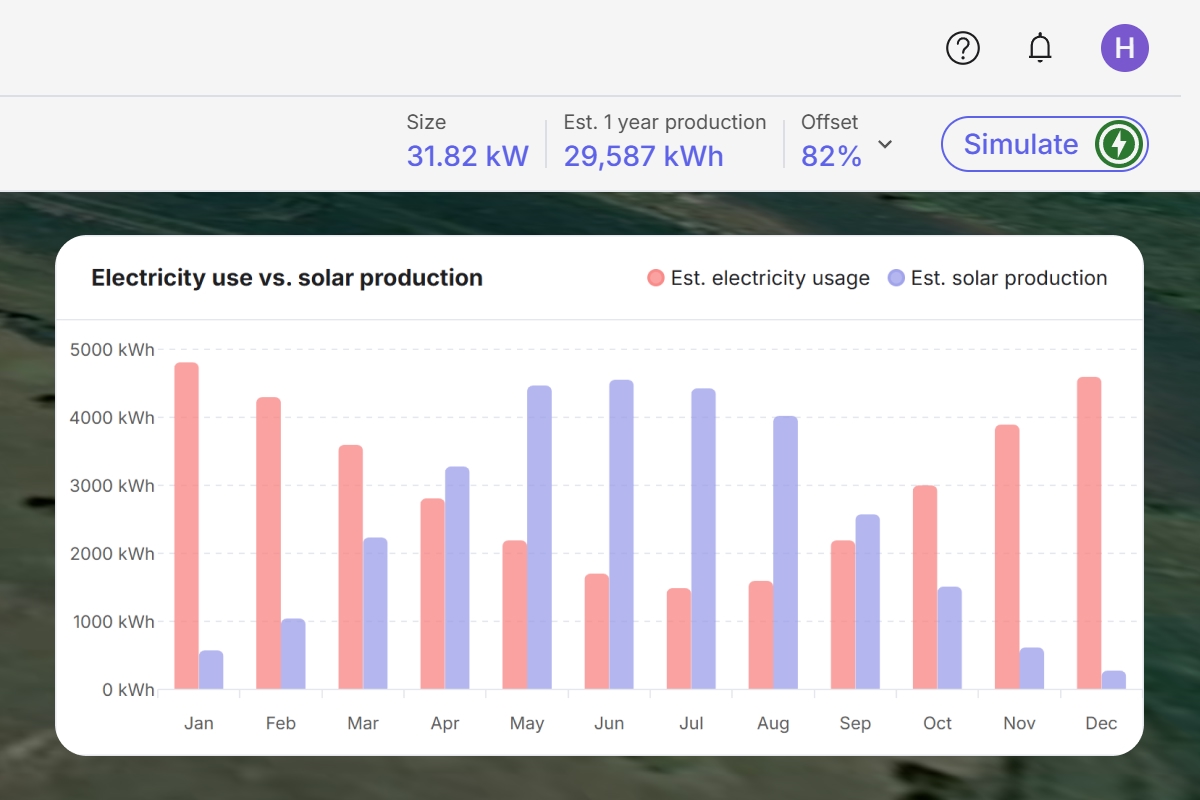Select the June electricity usage bar
1200x800 pixels.
[597, 632]
